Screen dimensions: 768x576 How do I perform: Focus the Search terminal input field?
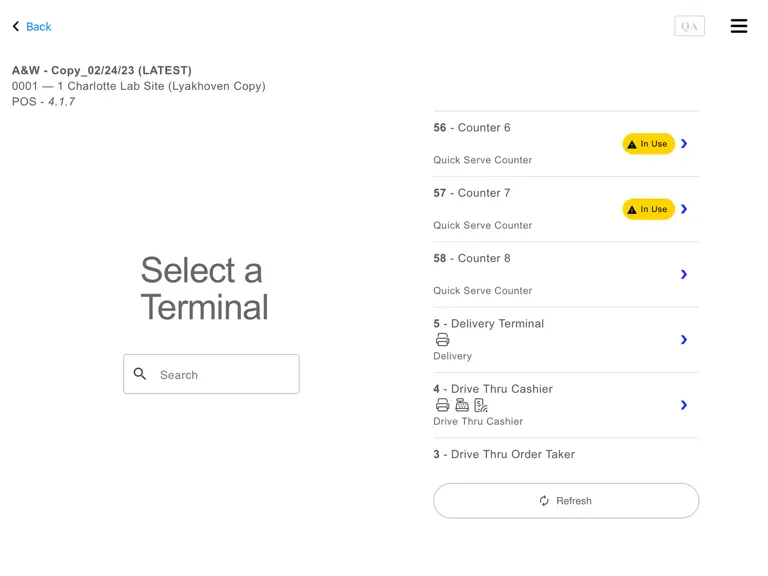[211, 374]
